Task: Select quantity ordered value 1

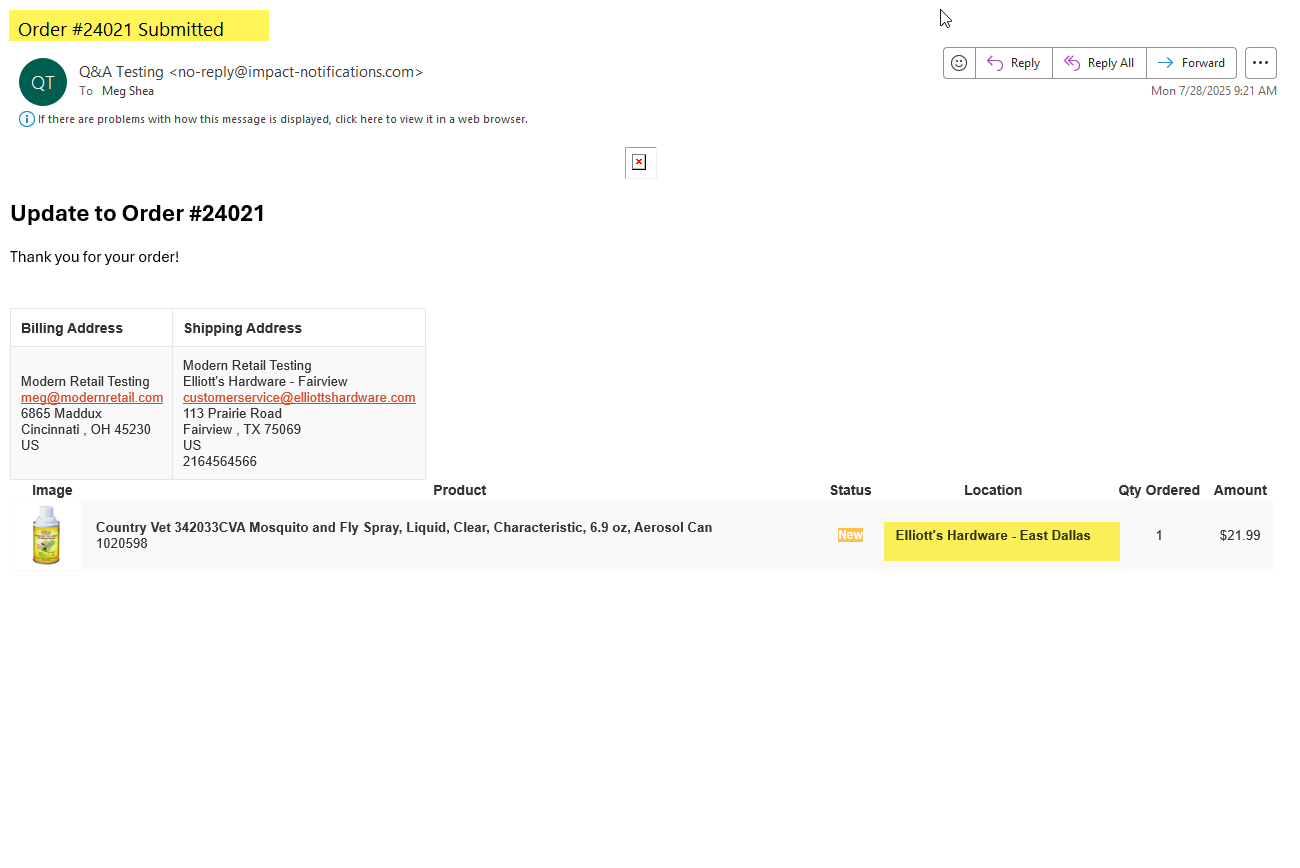Action: click(x=1159, y=536)
